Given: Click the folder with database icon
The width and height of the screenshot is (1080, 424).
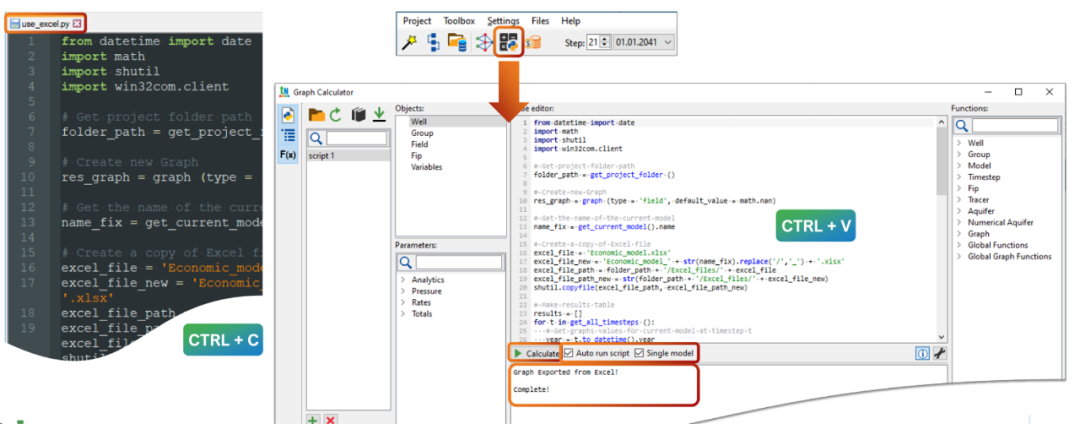Looking at the screenshot, I should pyautogui.click(x=458, y=42).
